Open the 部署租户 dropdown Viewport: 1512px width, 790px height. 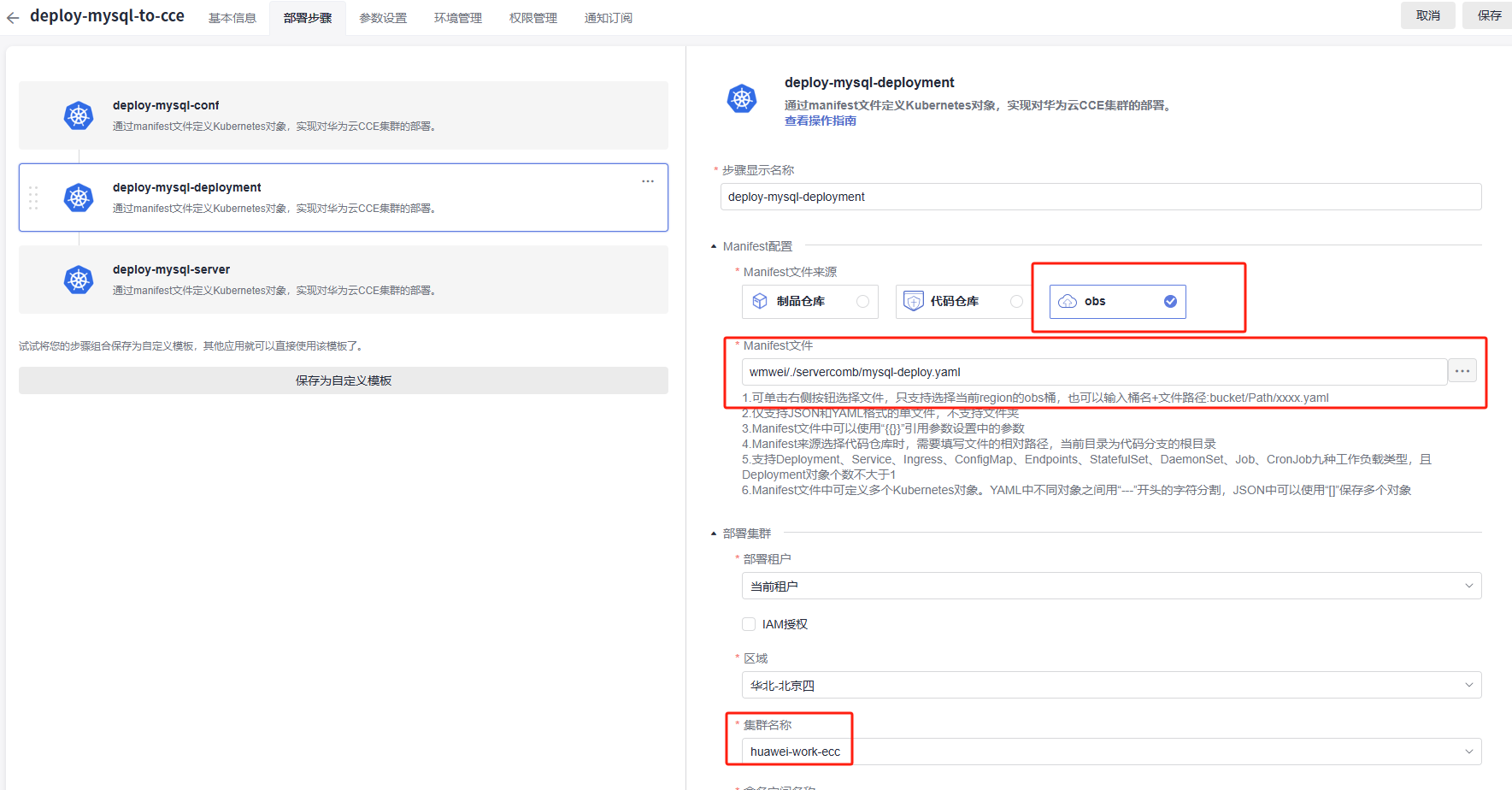(x=1111, y=586)
